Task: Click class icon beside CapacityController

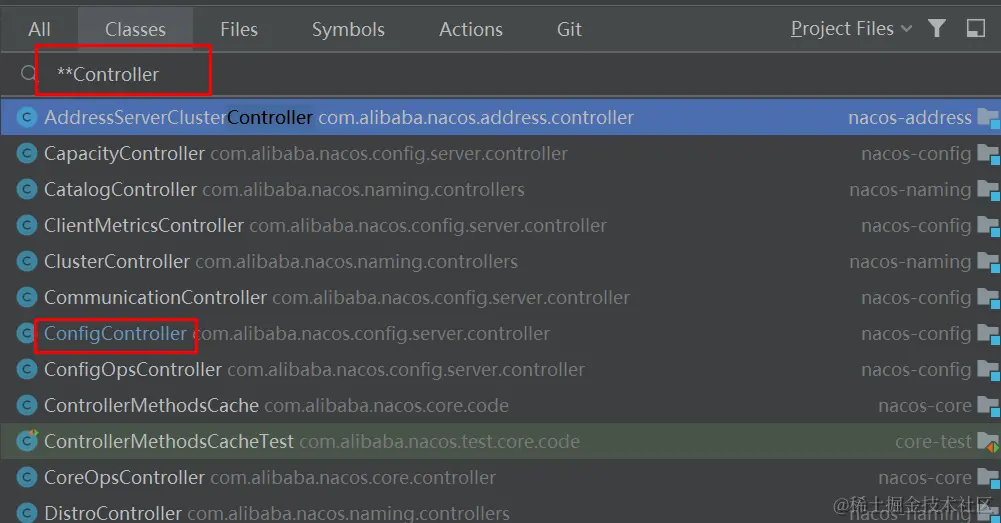Action: point(27,153)
